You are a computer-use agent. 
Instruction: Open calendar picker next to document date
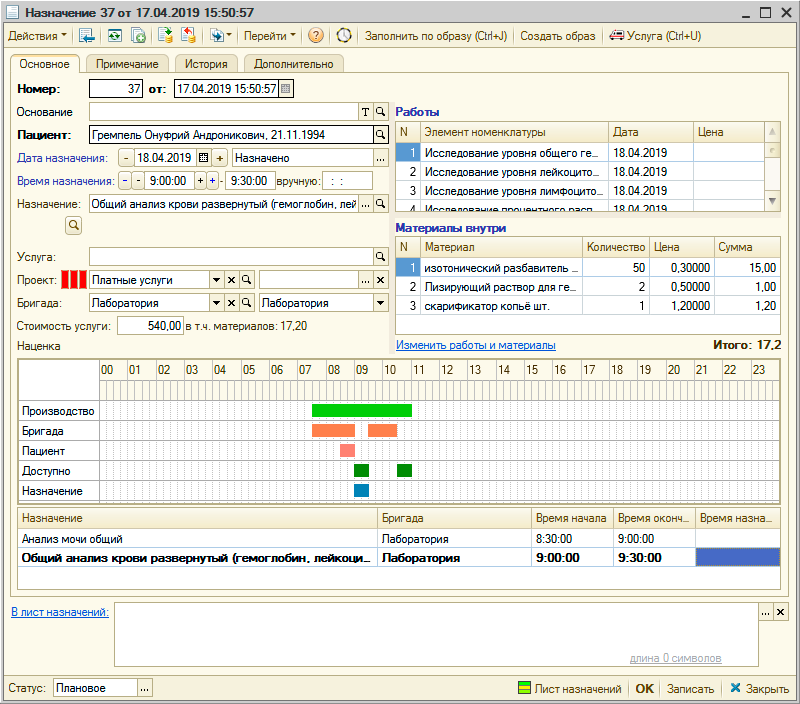click(x=286, y=89)
